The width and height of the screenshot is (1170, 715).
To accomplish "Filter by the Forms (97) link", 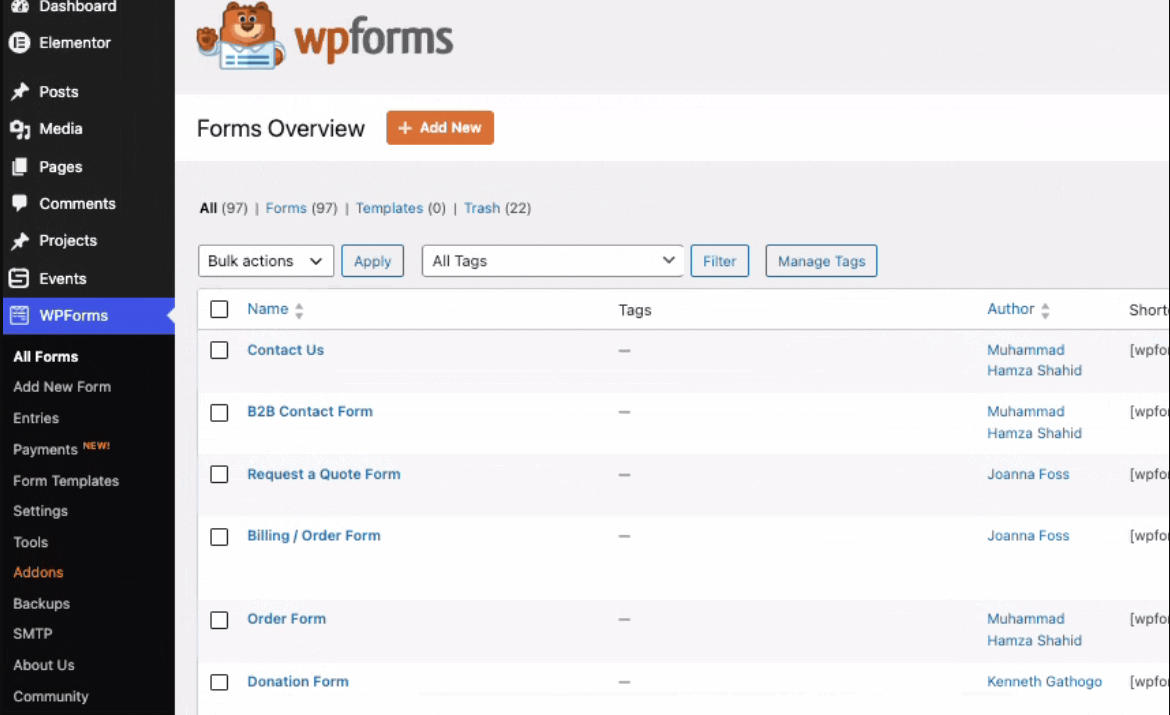I will [x=301, y=208].
